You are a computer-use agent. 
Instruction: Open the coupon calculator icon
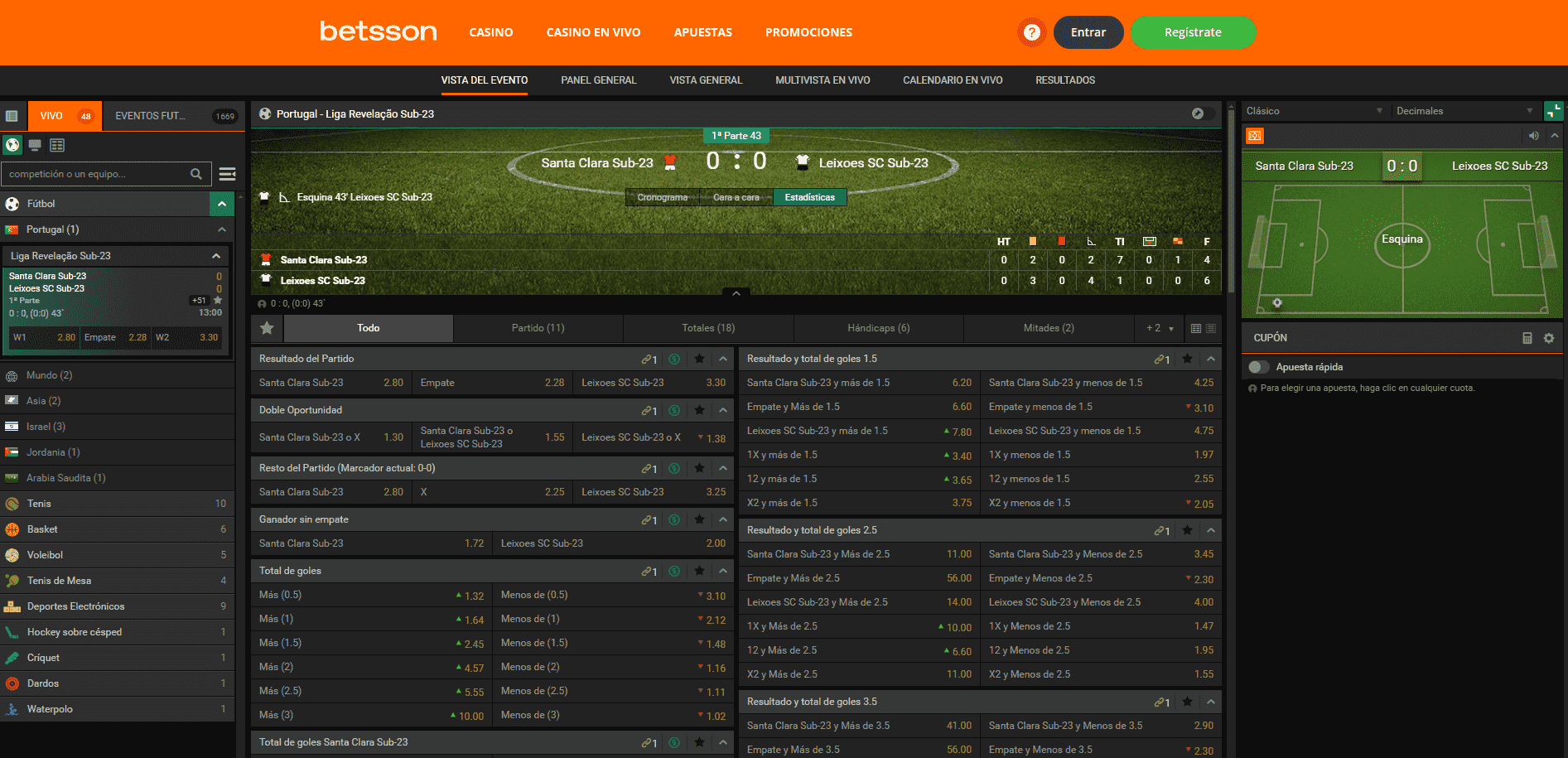[x=1527, y=338]
